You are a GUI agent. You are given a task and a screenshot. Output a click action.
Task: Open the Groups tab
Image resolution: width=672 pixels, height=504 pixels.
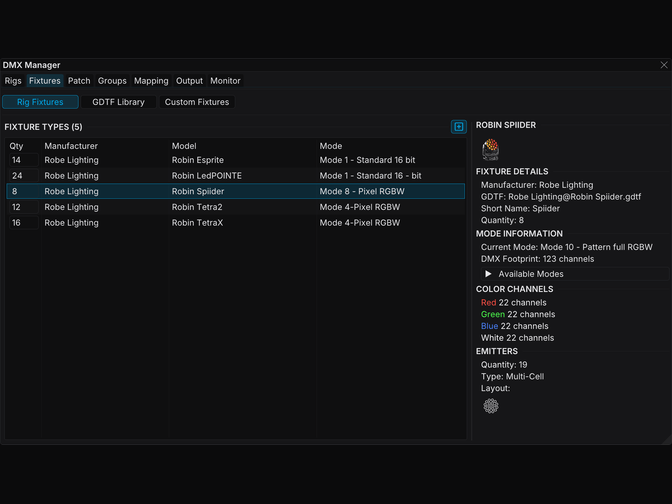(112, 81)
